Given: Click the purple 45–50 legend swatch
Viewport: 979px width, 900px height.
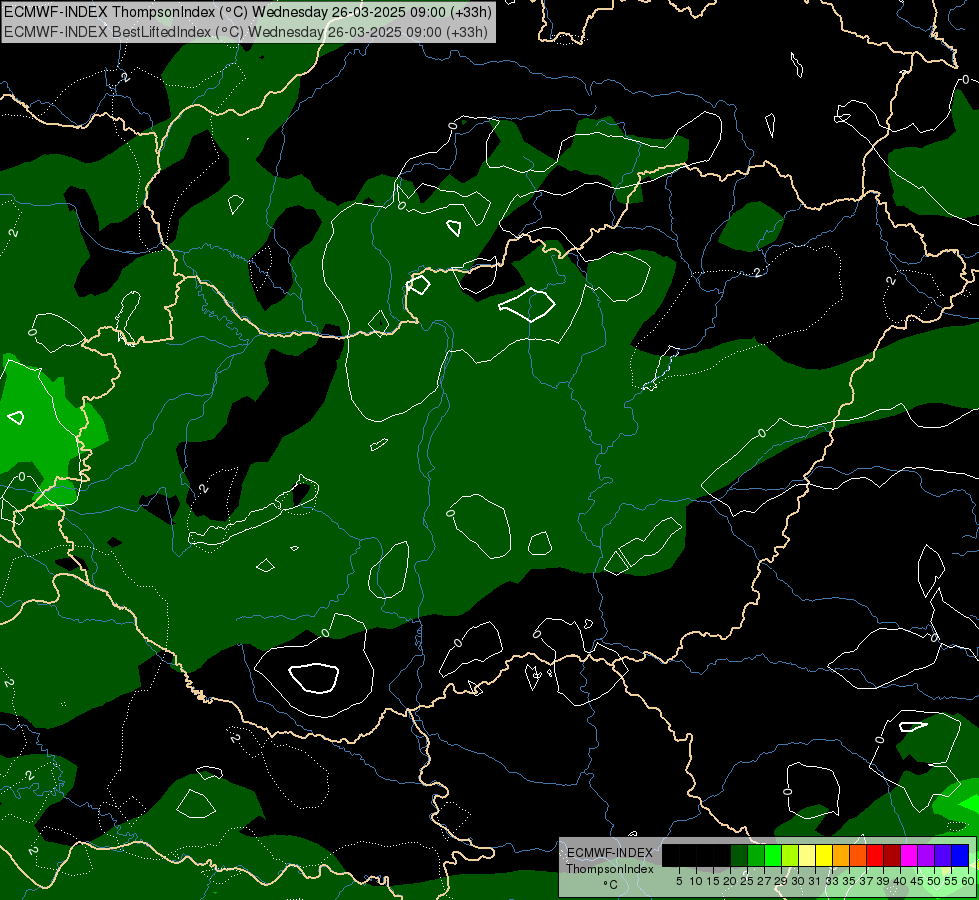Looking at the screenshot, I should 926,855.
